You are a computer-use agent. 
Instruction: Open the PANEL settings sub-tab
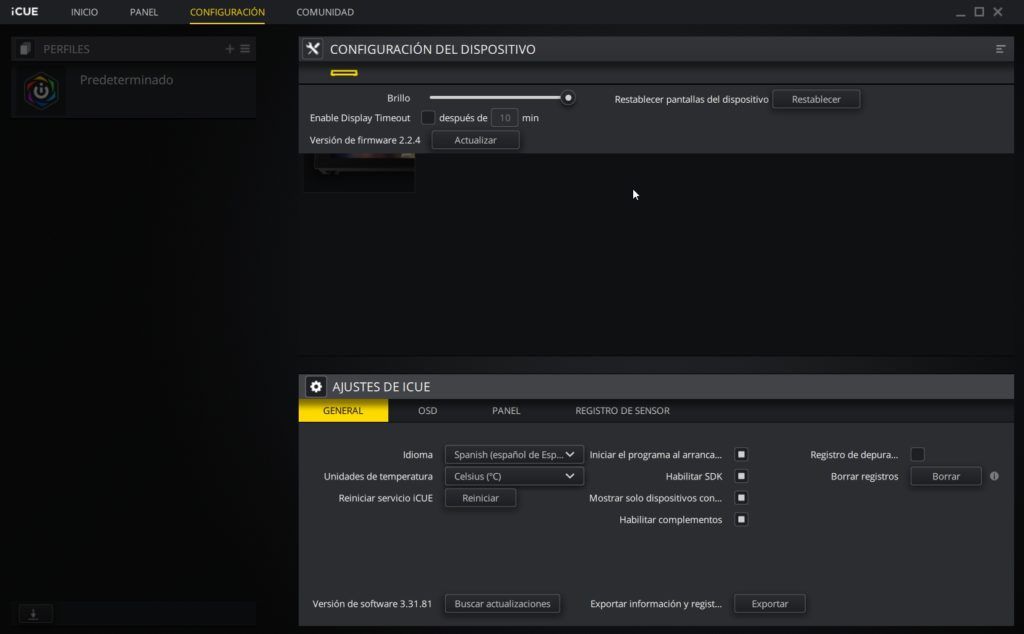pos(506,411)
